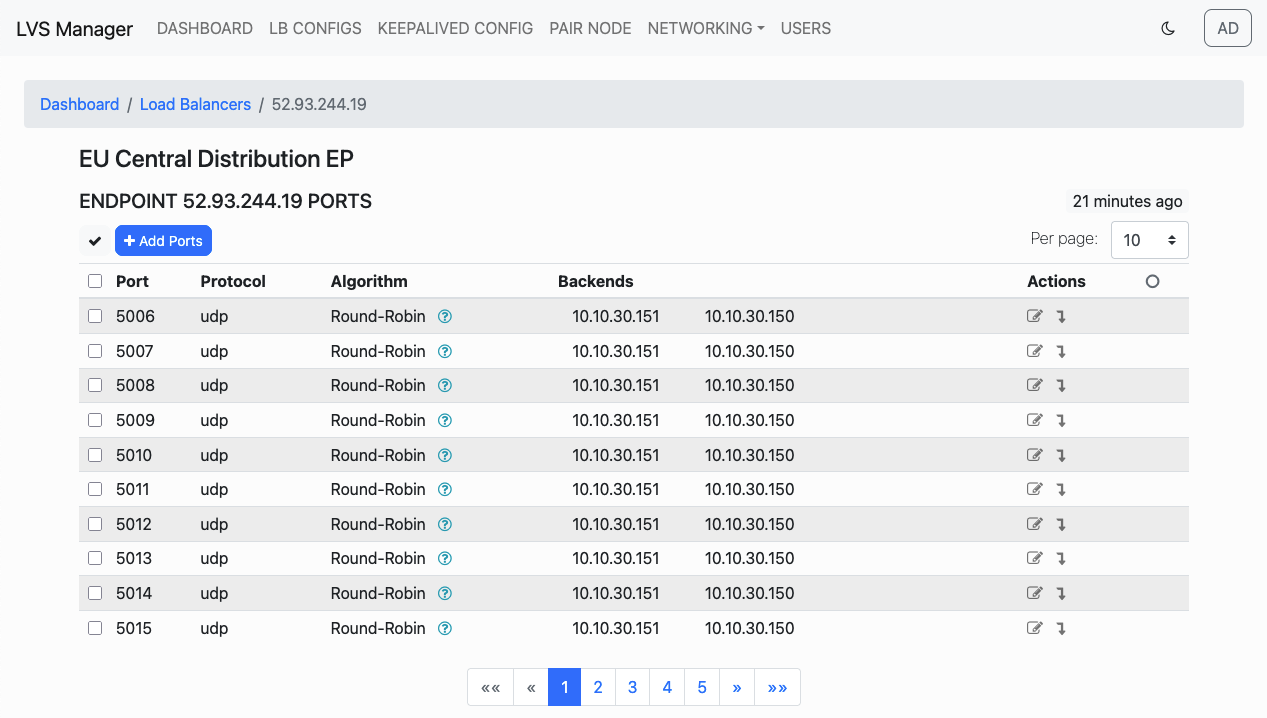
Task: Click the checkmark icon beside Add Ports
Action: point(95,241)
